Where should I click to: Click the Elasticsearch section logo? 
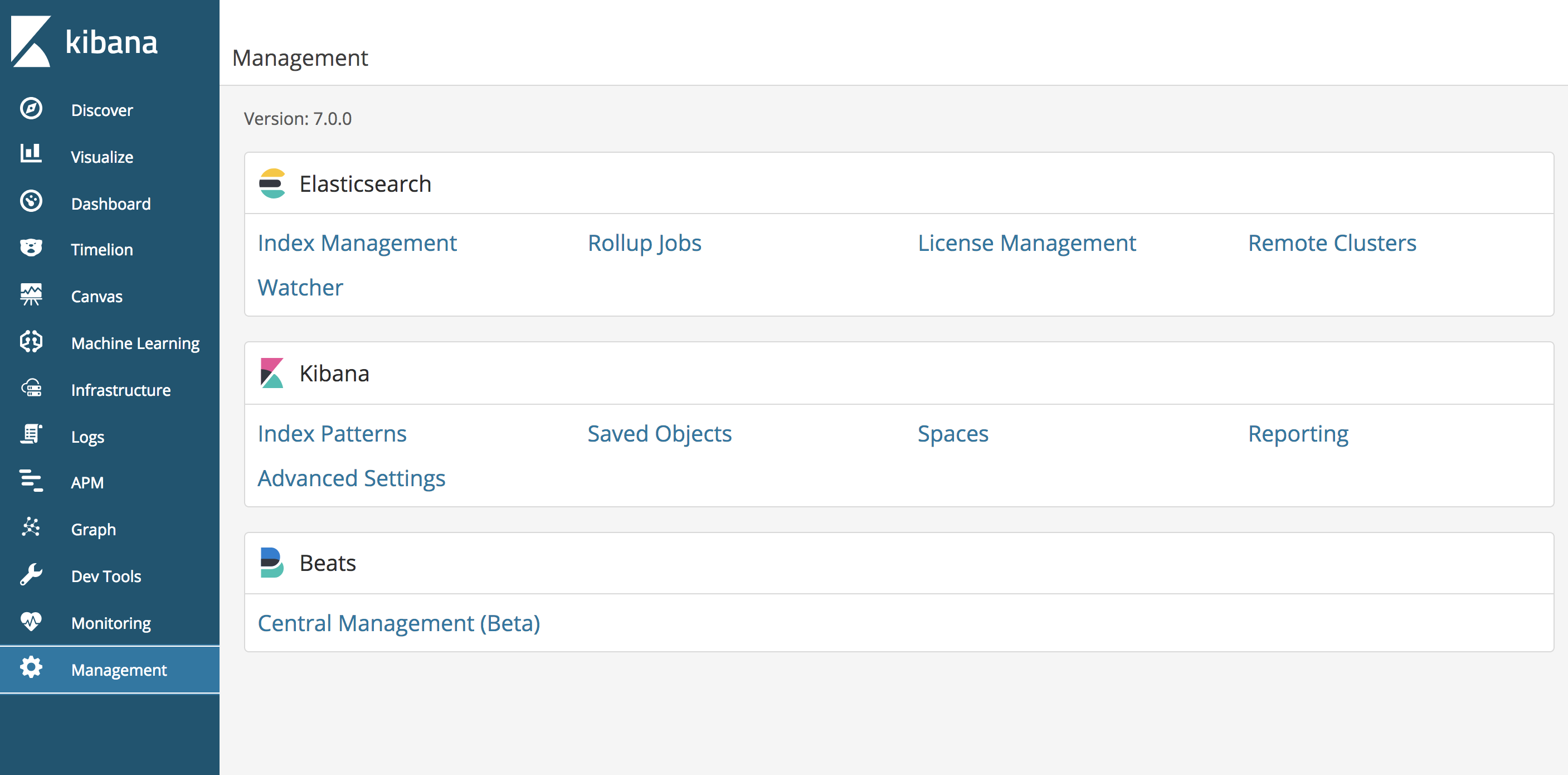tap(272, 183)
